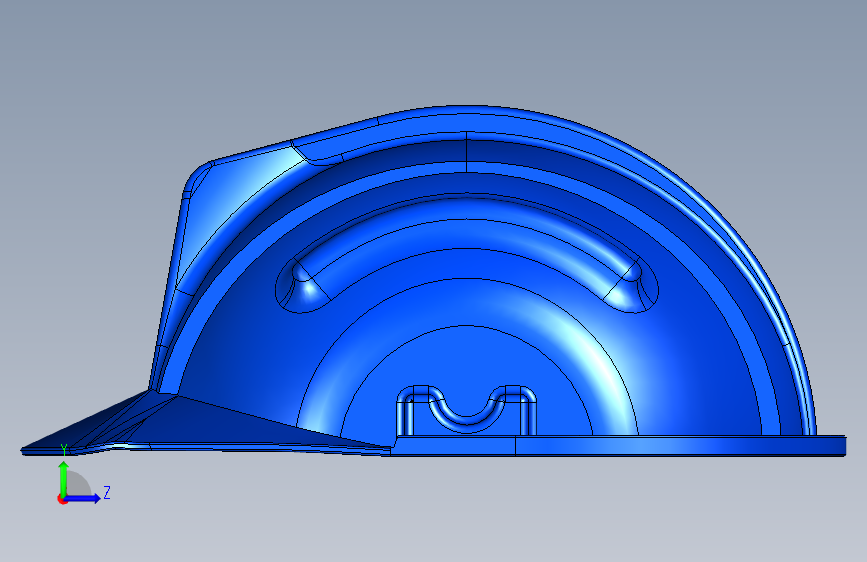This screenshot has width=867, height=562.
Task: Select the curved raised rib on the helmet side
Action: 467,251
